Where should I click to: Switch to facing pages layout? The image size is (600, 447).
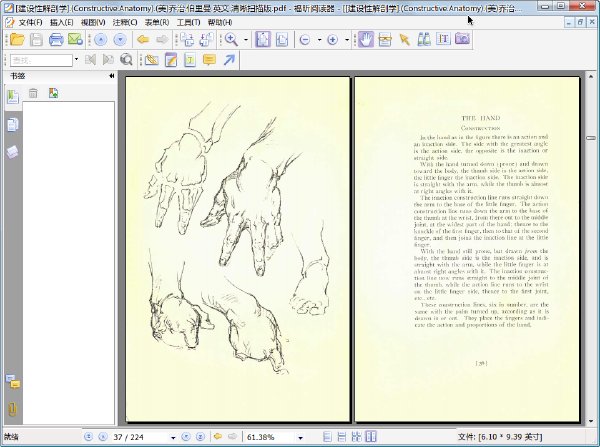click(371, 437)
